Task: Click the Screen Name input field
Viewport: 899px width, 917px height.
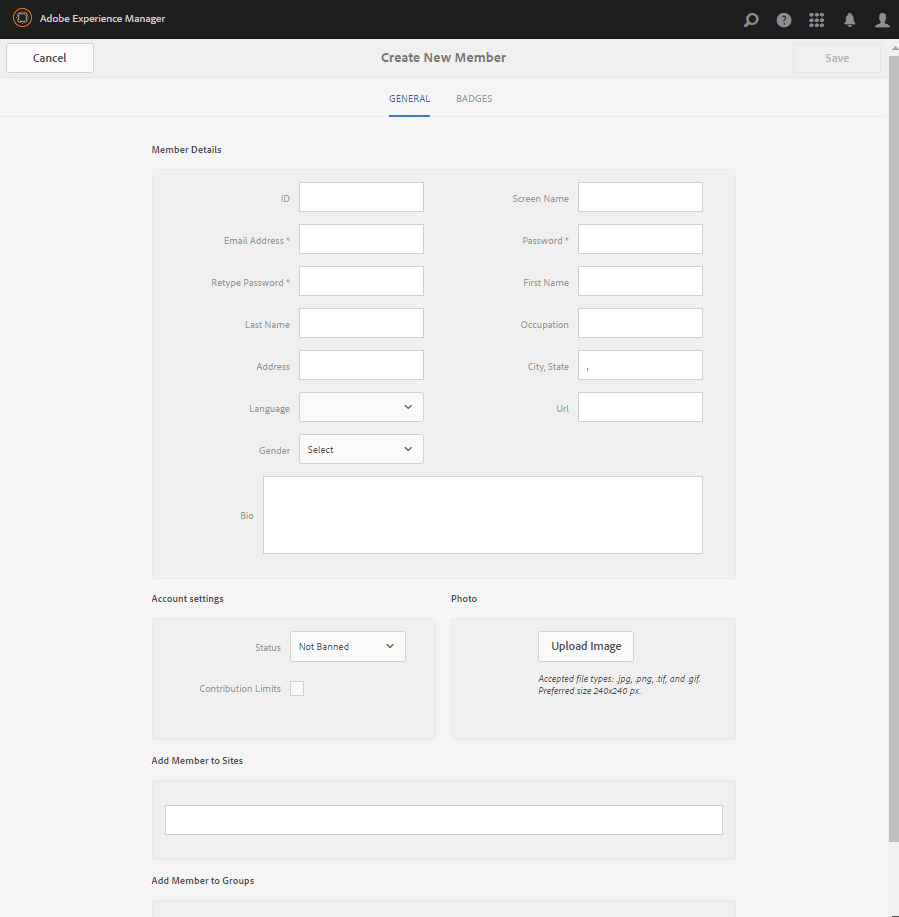Action: point(640,197)
